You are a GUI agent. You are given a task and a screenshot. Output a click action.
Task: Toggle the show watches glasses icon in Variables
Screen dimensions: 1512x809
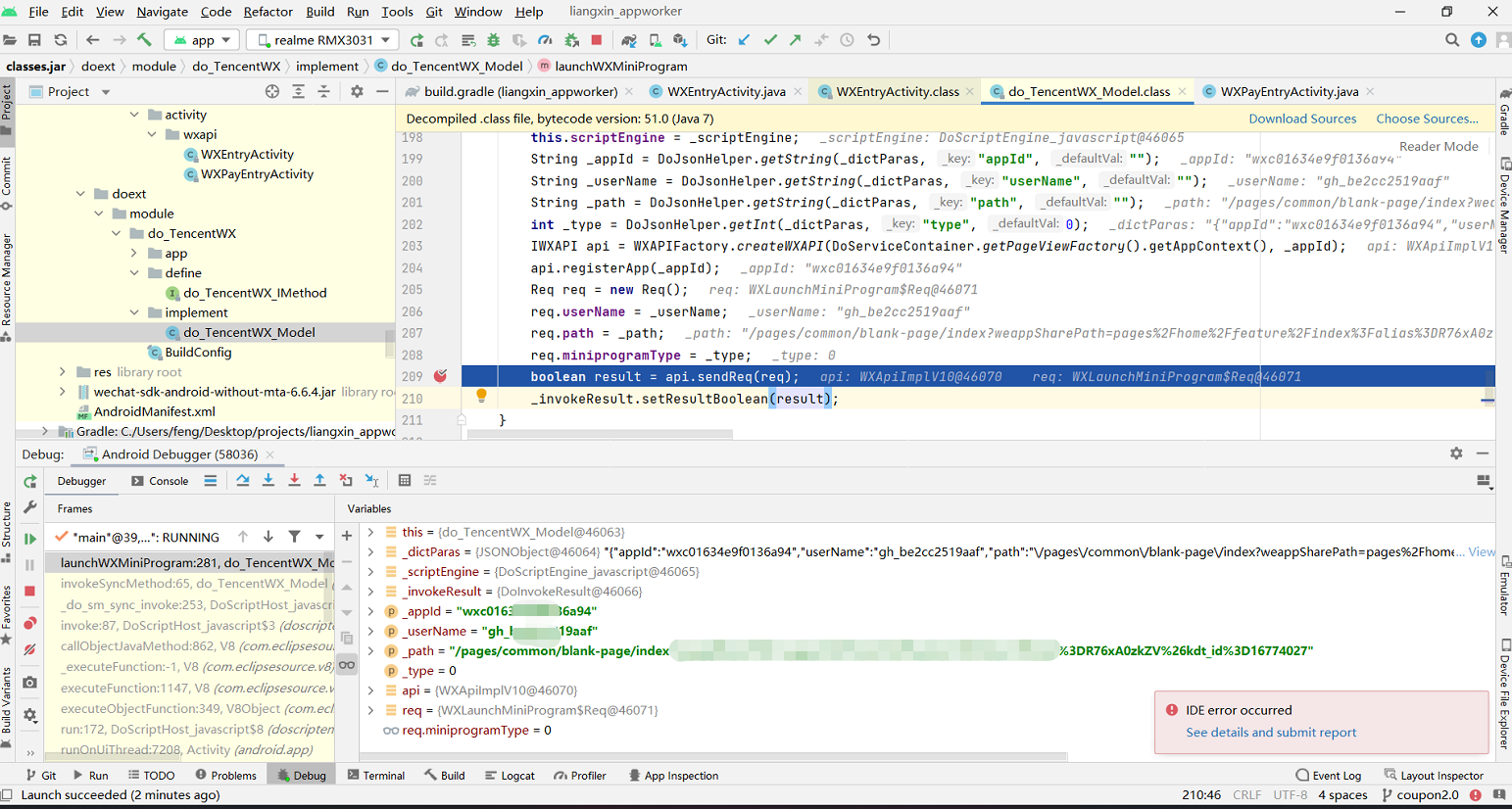click(347, 665)
